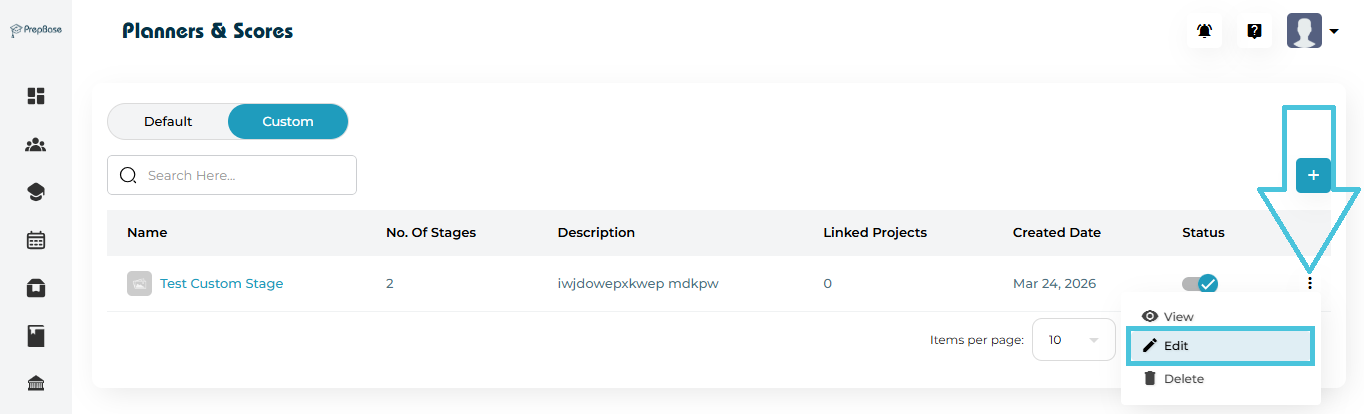Open the users group sidebar icon

(x=36, y=145)
